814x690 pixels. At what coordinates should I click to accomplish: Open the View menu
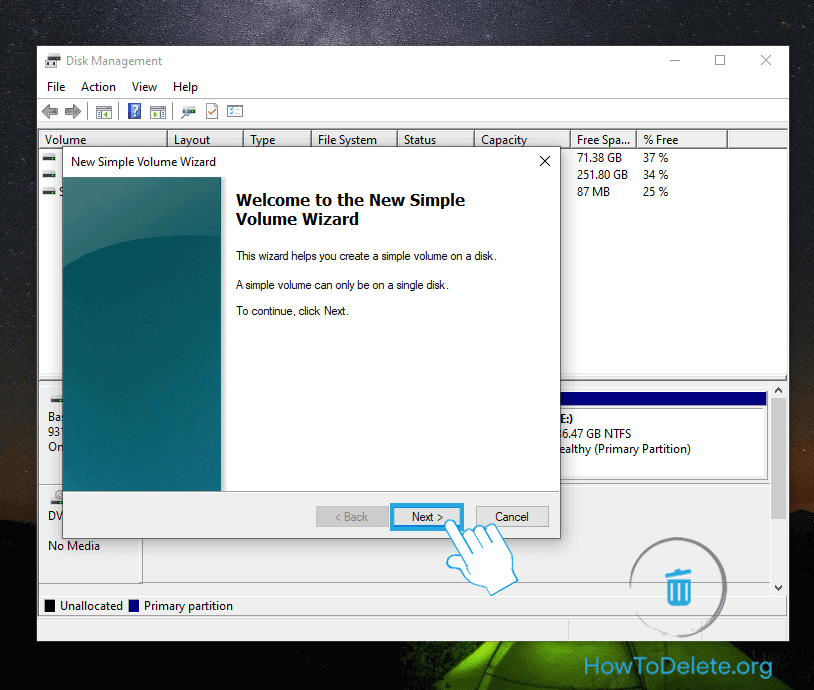tap(145, 87)
